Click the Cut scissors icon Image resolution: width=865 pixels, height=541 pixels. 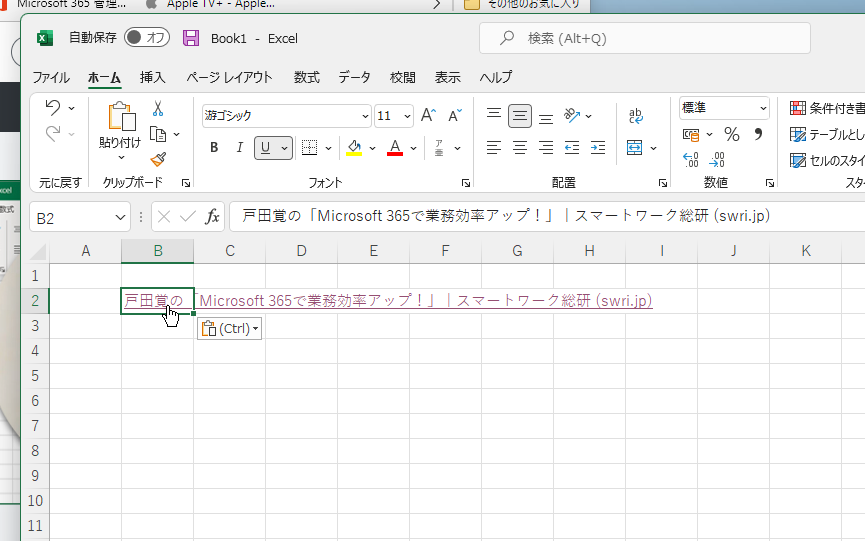coord(158,109)
